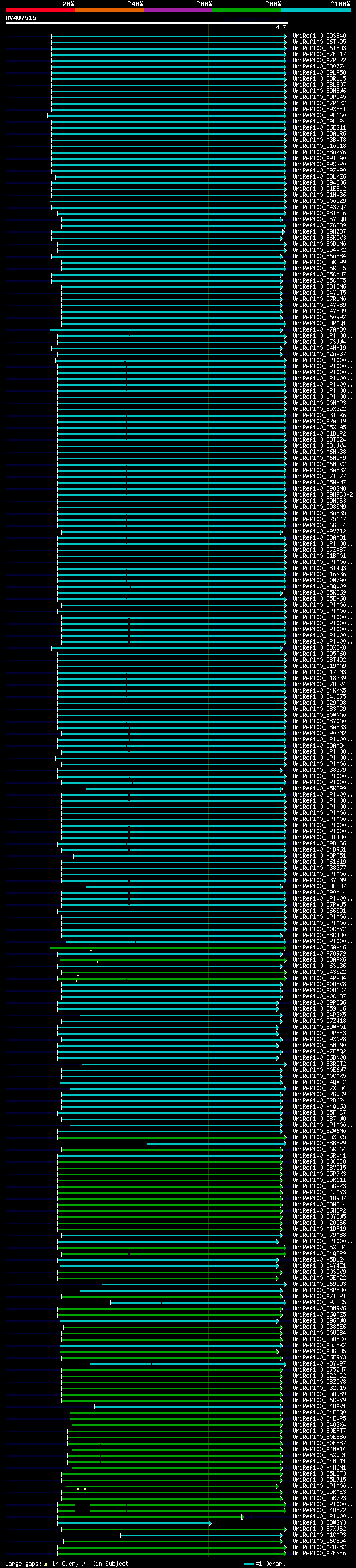Click the orange ~40% identity legend bar
This screenshot has height=1568, width=356.
[x=109, y=10]
